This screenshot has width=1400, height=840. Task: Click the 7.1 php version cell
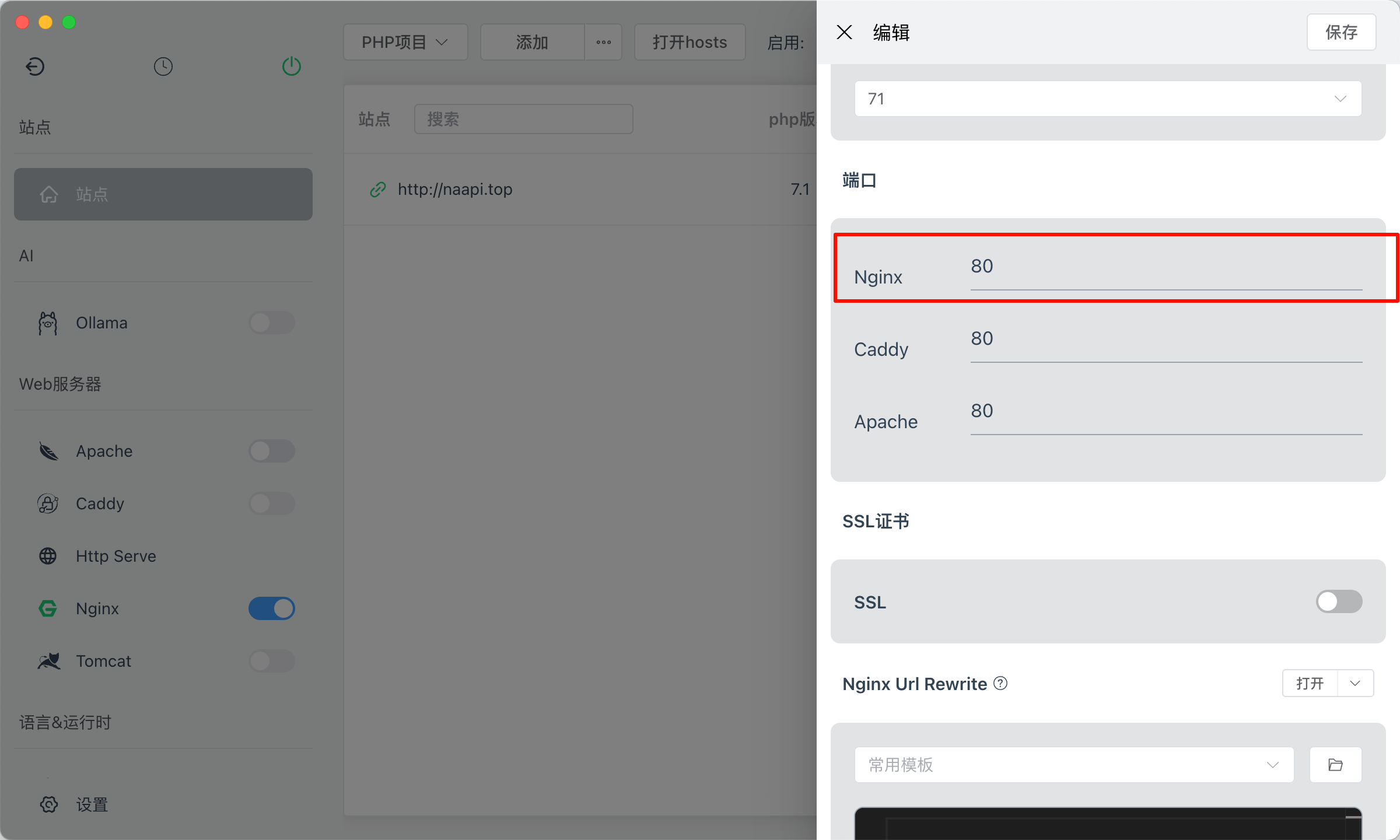[x=800, y=189]
